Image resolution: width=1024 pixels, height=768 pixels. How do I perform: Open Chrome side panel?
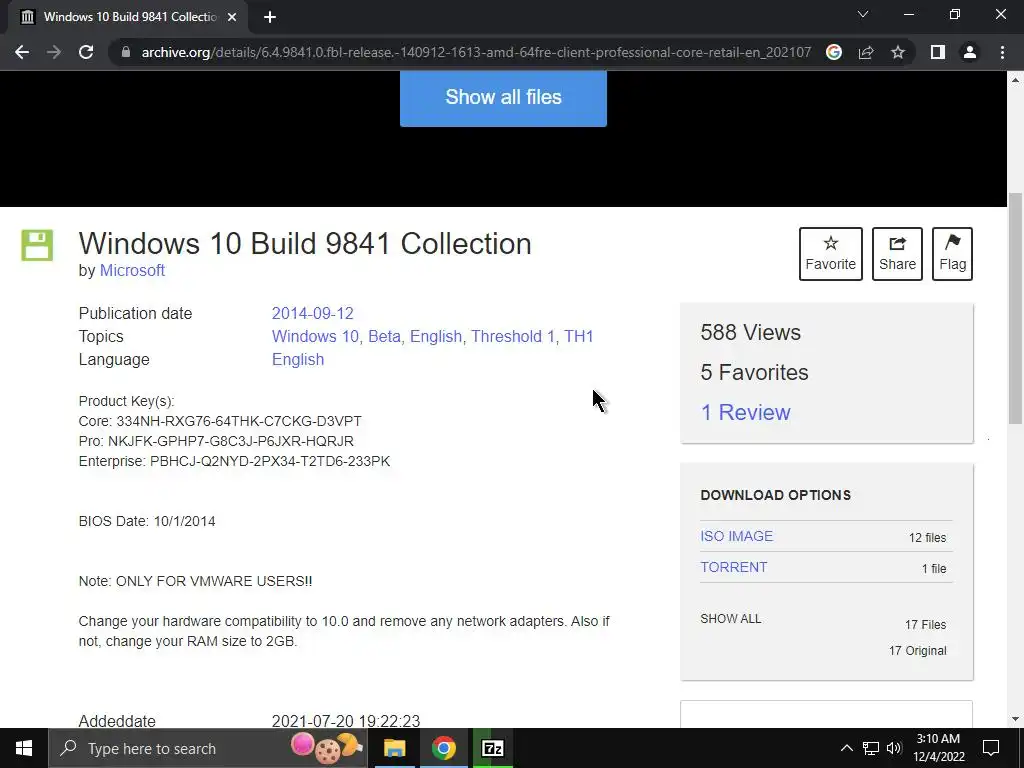point(938,52)
